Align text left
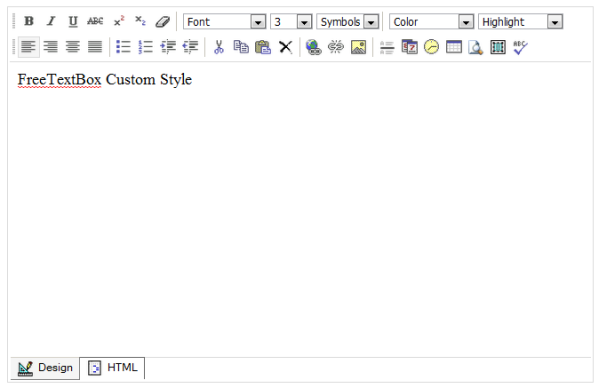600x388 pixels. [29, 47]
